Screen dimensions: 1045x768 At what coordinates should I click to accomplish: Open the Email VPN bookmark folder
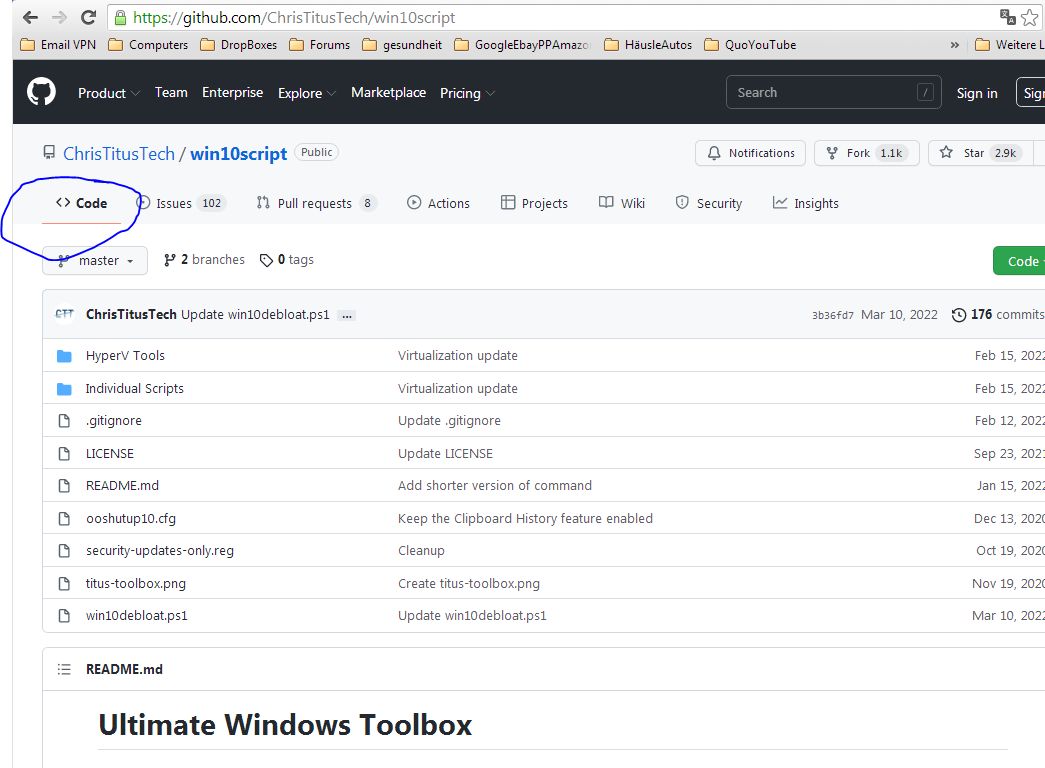click(x=58, y=45)
